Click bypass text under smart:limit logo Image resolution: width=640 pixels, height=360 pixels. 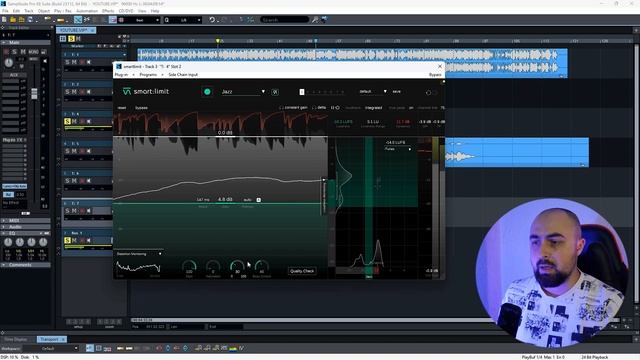click(x=141, y=108)
